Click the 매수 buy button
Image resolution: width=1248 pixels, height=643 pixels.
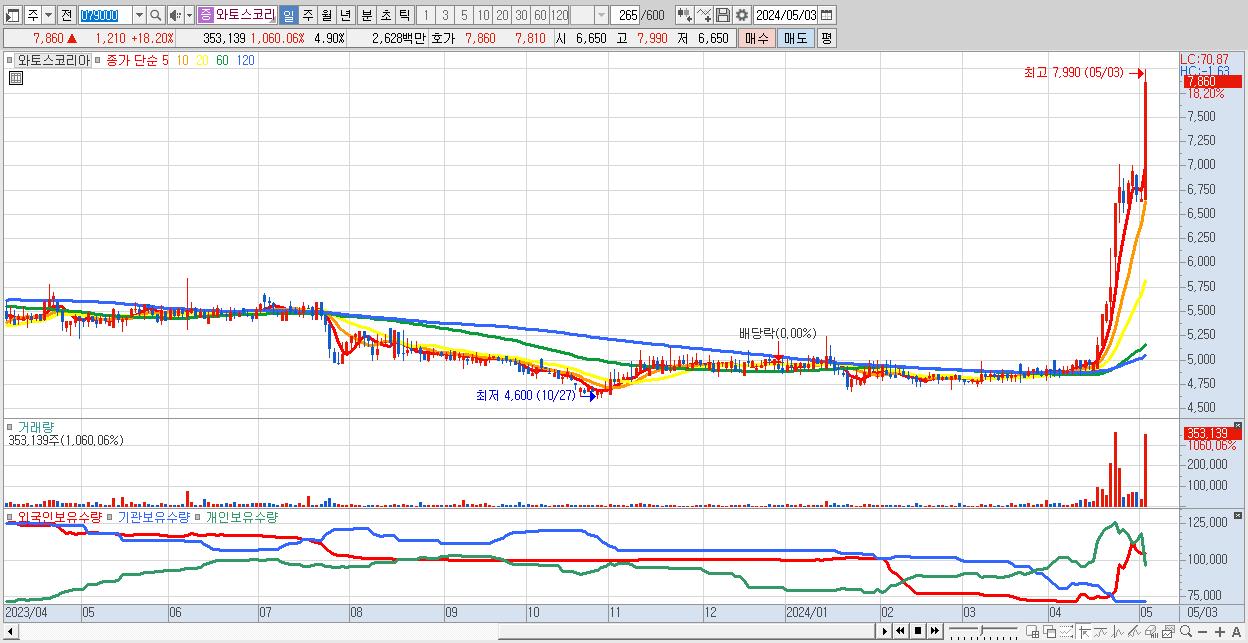tap(757, 38)
